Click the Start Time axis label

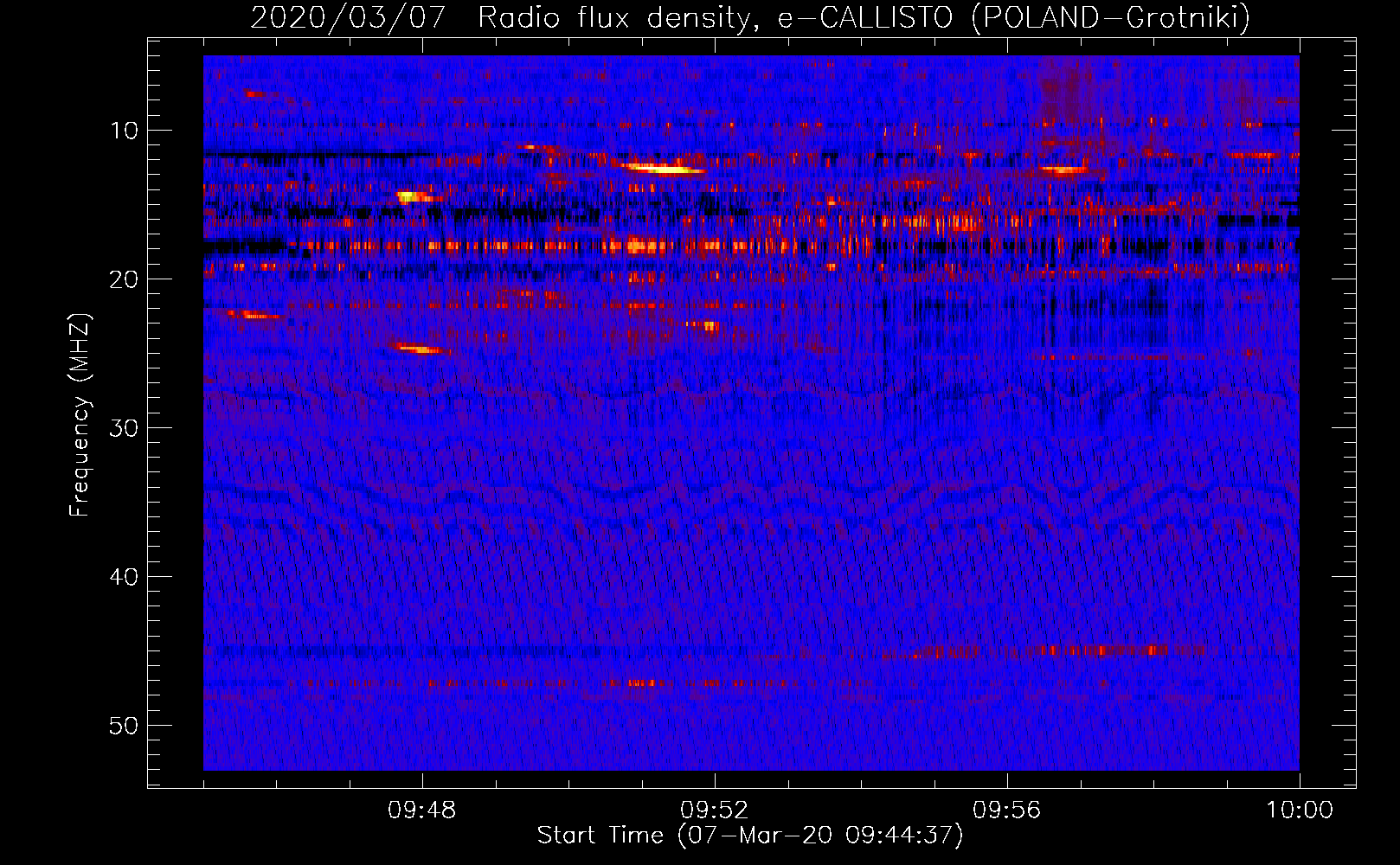tap(750, 836)
